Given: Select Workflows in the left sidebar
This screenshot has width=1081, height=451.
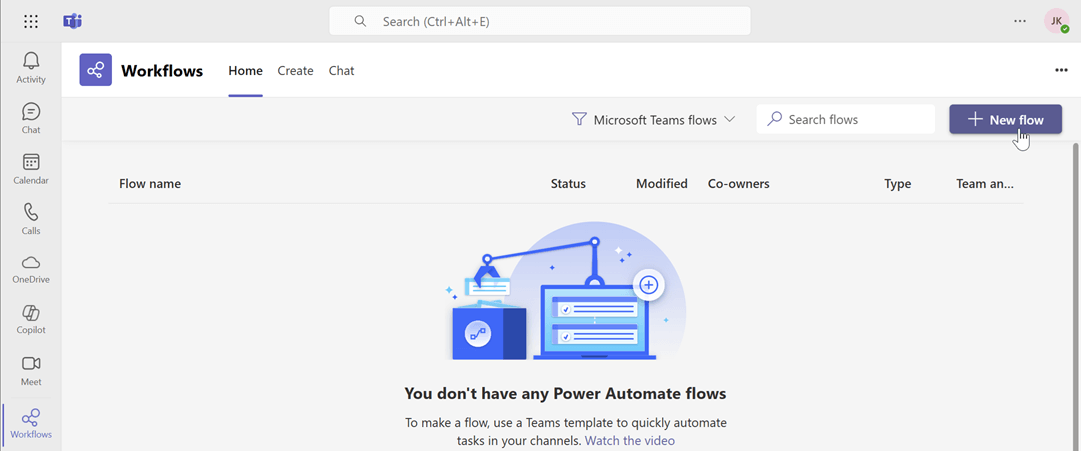Looking at the screenshot, I should click(x=31, y=423).
